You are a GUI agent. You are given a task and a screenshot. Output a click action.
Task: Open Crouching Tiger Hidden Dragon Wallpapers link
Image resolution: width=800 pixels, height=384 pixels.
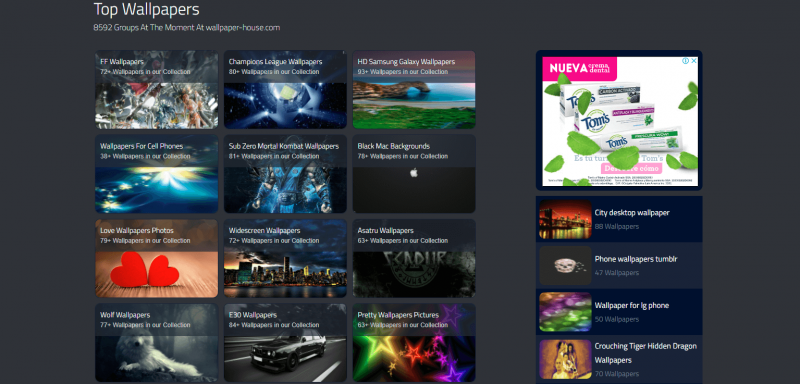[x=645, y=353]
